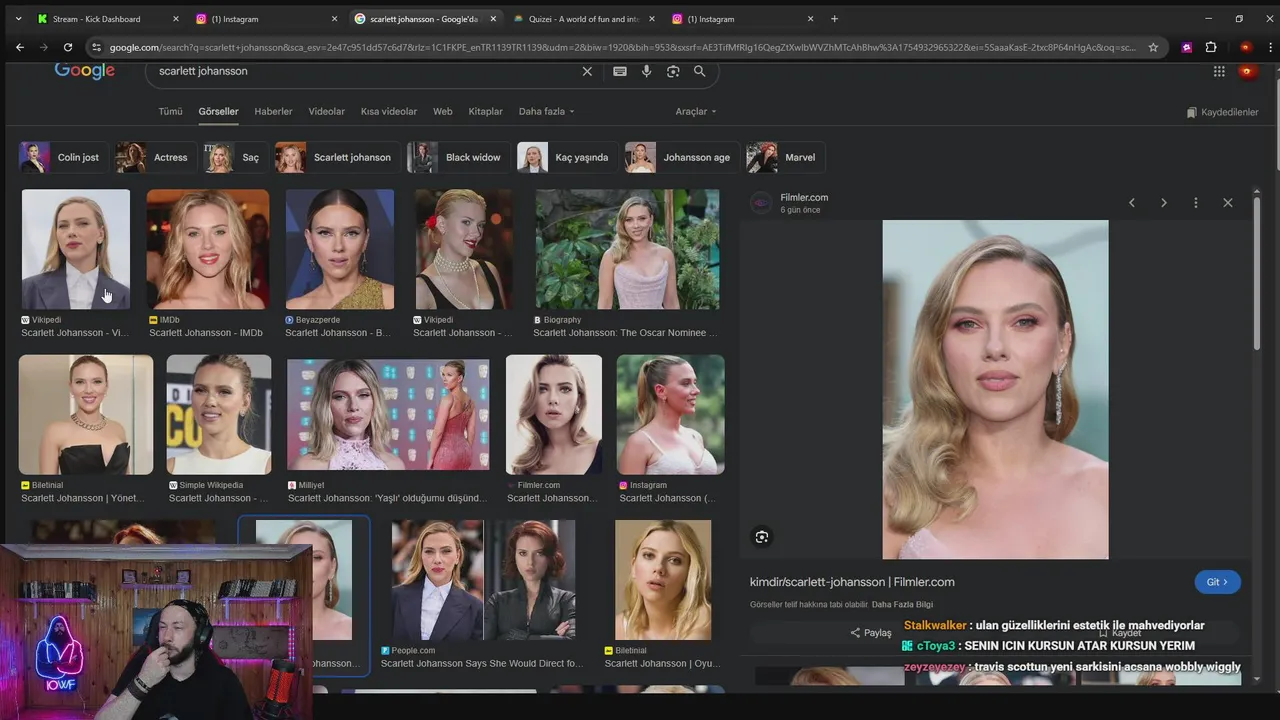
Task: Open the Google account avatar
Action: pyautogui.click(x=1246, y=71)
